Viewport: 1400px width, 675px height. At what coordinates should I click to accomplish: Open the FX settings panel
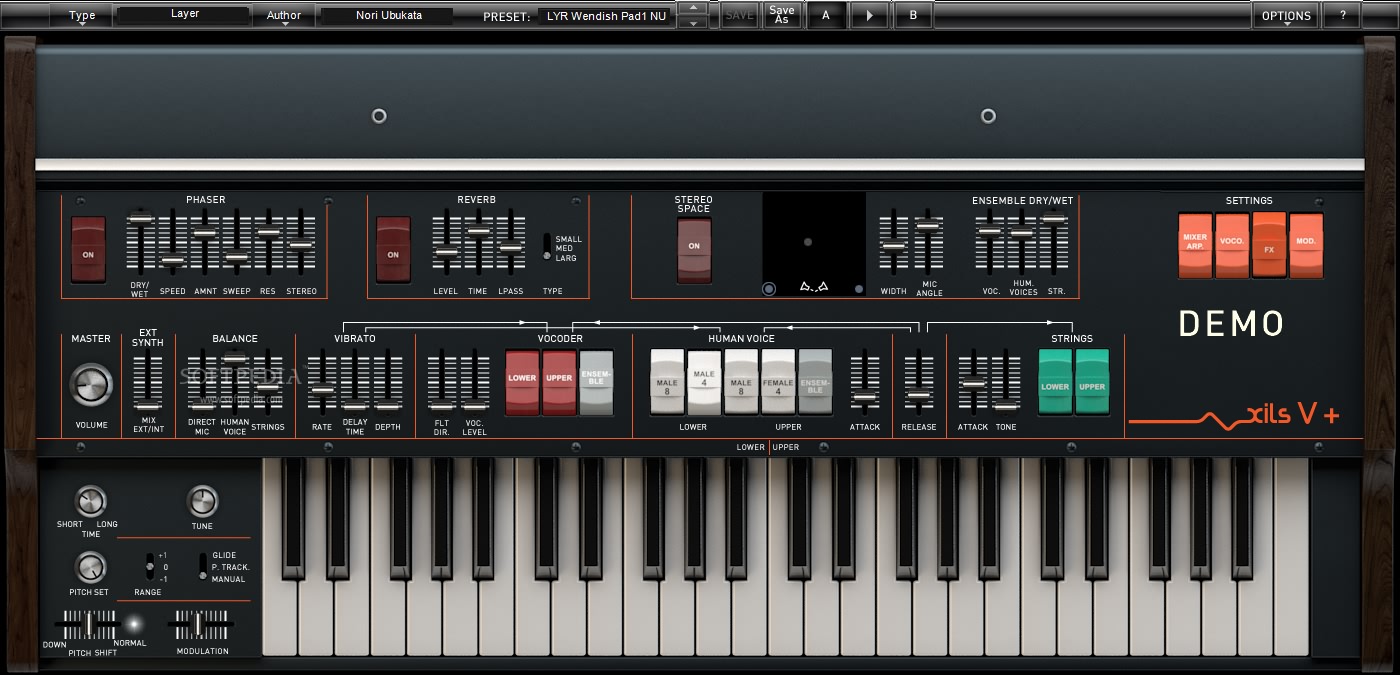[x=1269, y=245]
